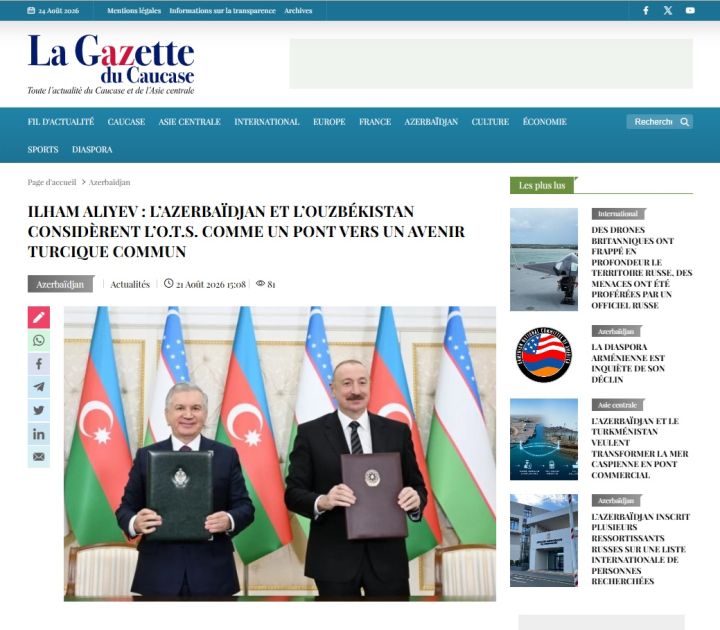Image resolution: width=720 pixels, height=630 pixels.
Task: Open the Économie section
Action: coord(545,122)
